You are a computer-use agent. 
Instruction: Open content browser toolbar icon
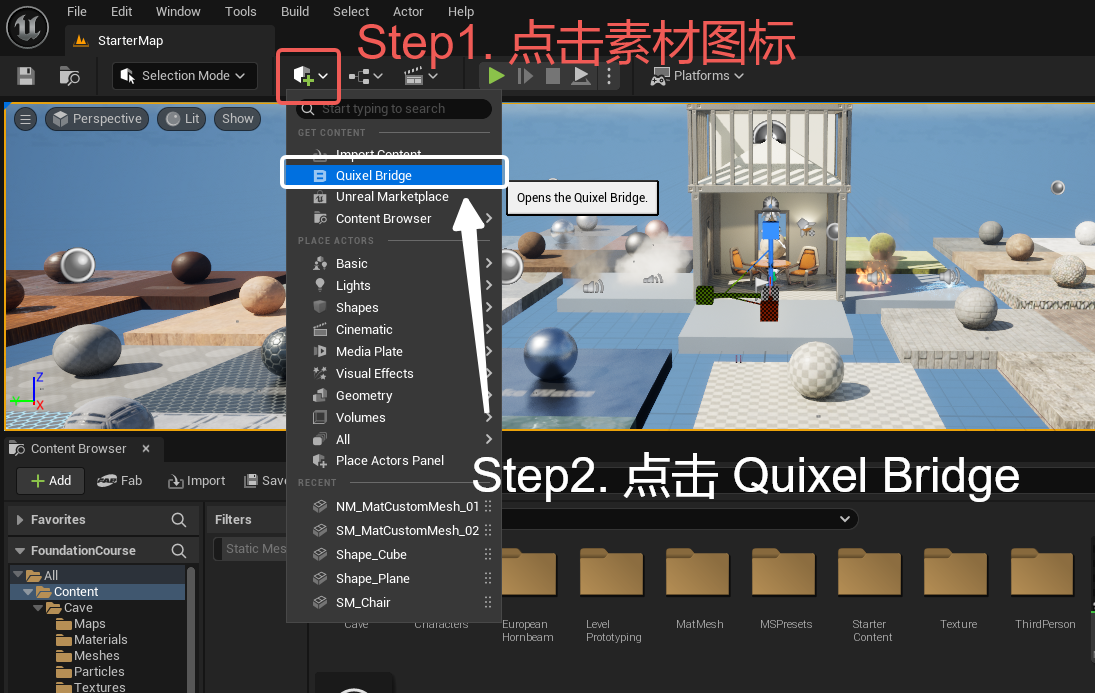[x=69, y=75]
